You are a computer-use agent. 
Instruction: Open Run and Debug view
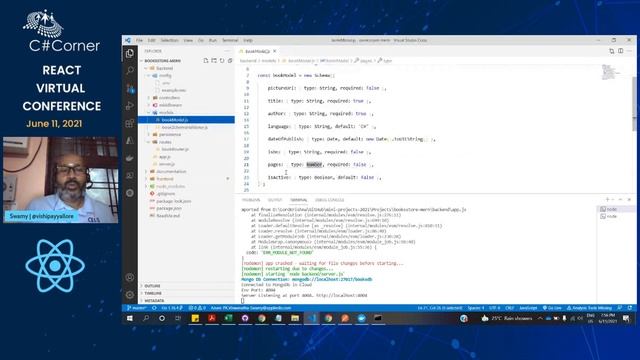(130, 106)
